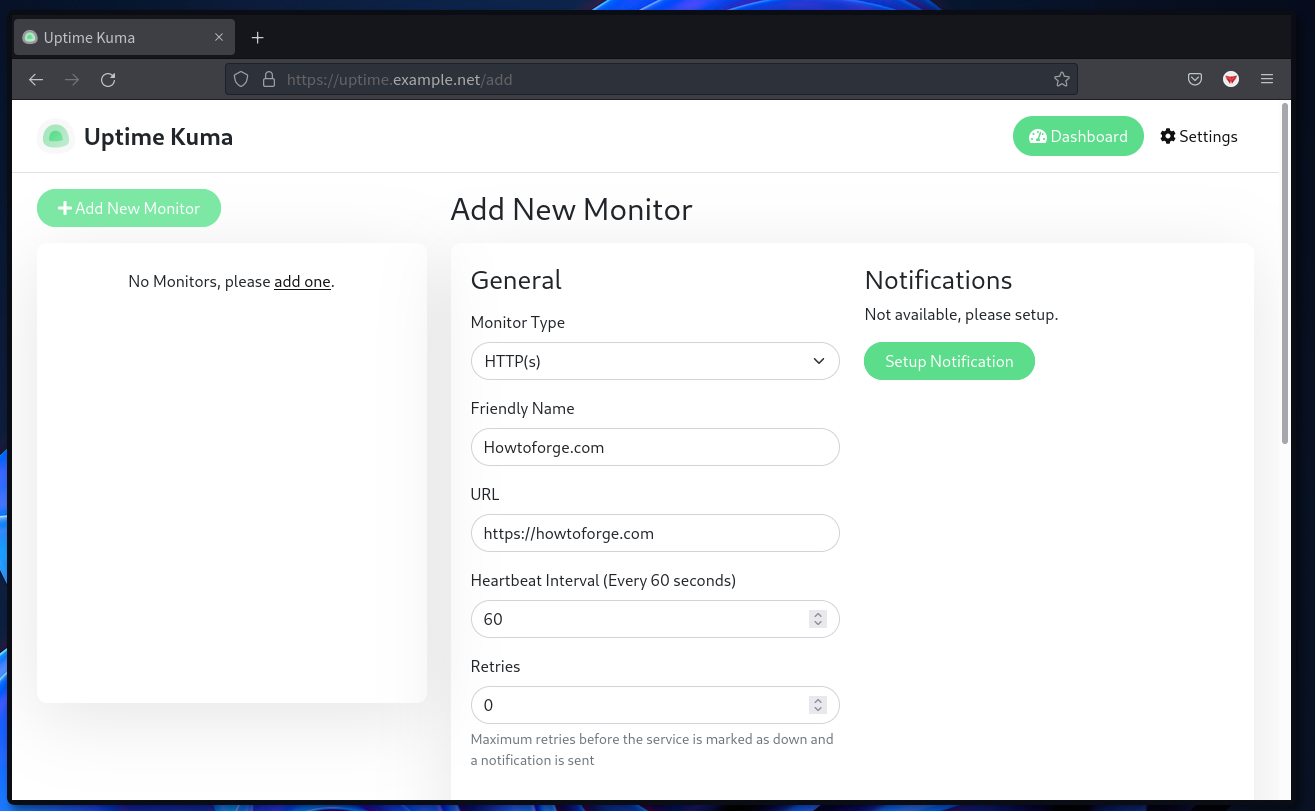The height and width of the screenshot is (811, 1315).
Task: Show site info via the padlock icon
Action: (x=268, y=79)
